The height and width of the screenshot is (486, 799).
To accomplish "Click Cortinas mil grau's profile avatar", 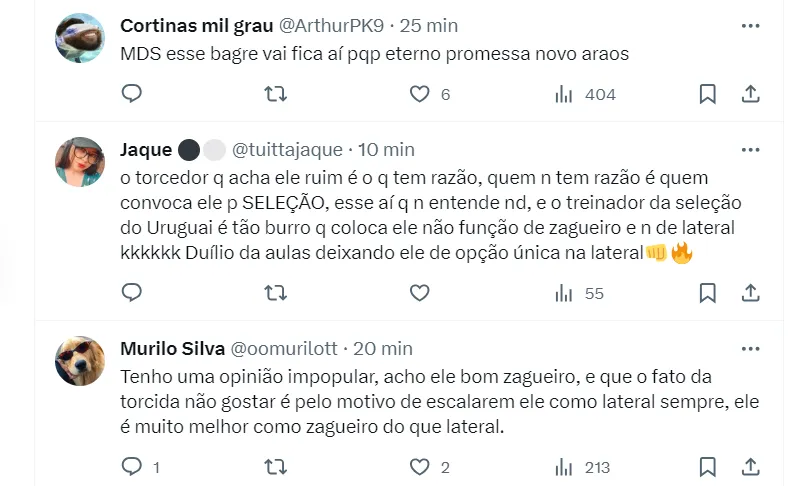I will 80,39.
